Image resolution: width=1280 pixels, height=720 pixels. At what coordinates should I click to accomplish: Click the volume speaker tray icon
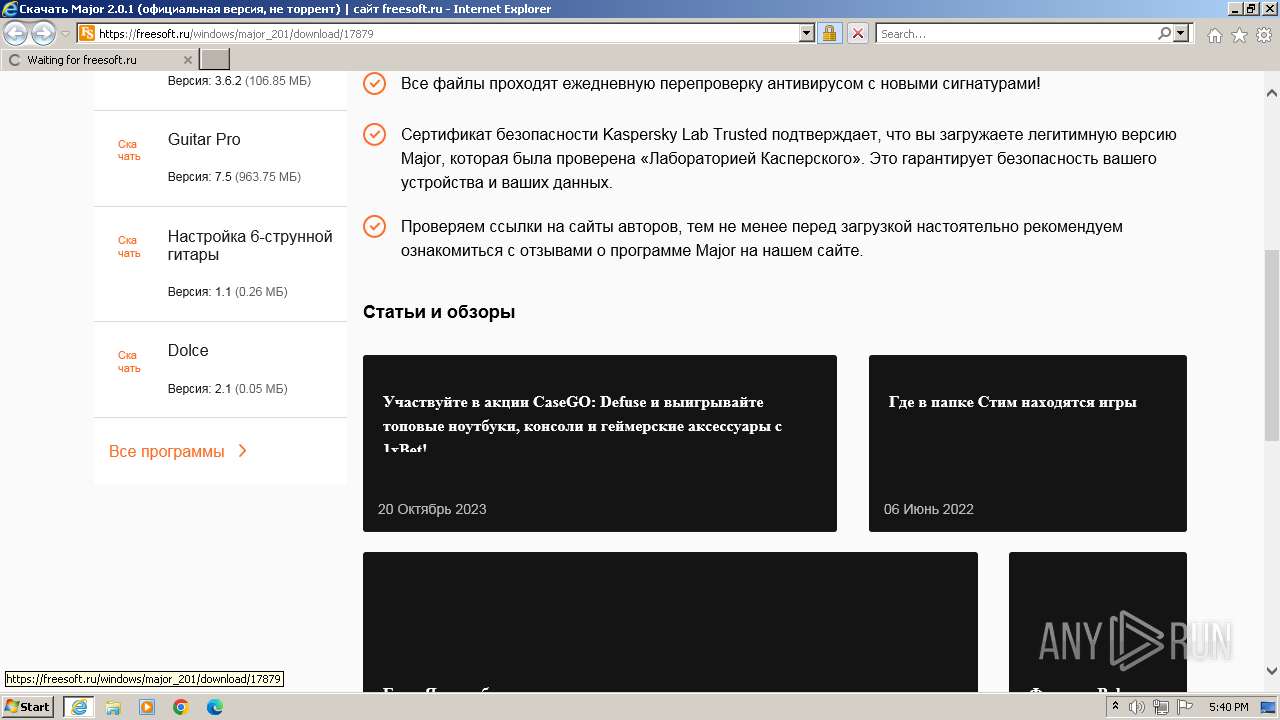point(1137,707)
